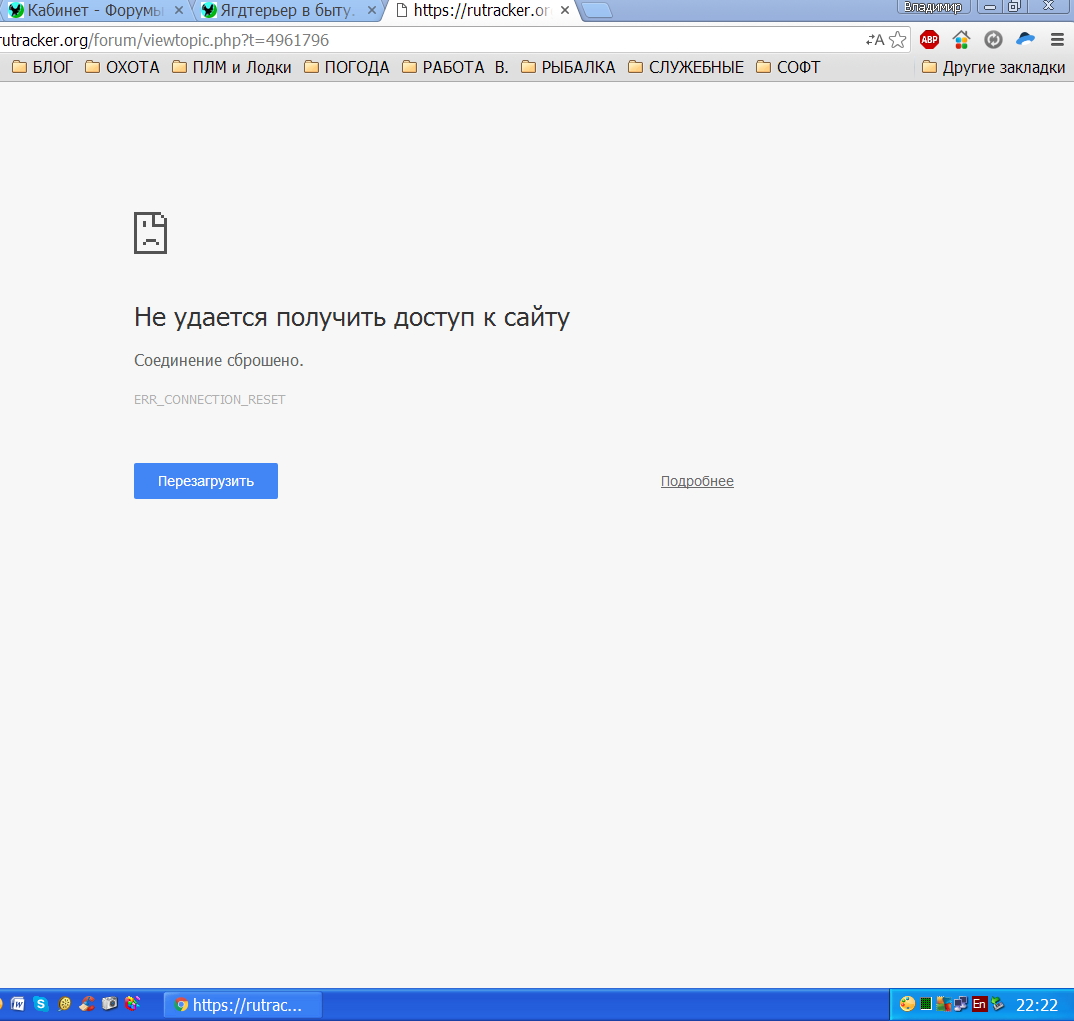This screenshot has height=1021, width=1074.
Task: Switch to the Ягдтерьер в быту tab
Action: tap(282, 11)
